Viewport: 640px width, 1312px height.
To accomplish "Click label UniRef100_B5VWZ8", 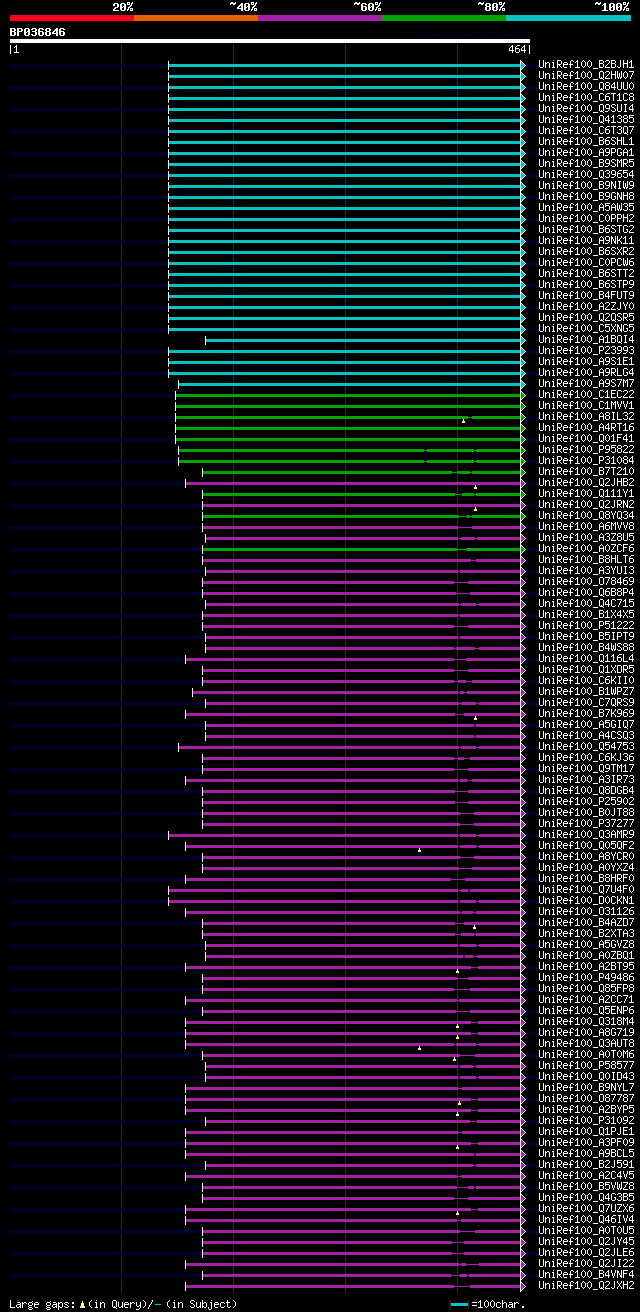I will pyautogui.click(x=586, y=1186).
